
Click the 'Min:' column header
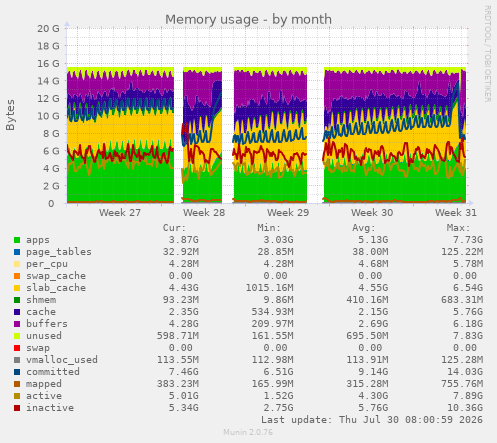click(x=269, y=228)
